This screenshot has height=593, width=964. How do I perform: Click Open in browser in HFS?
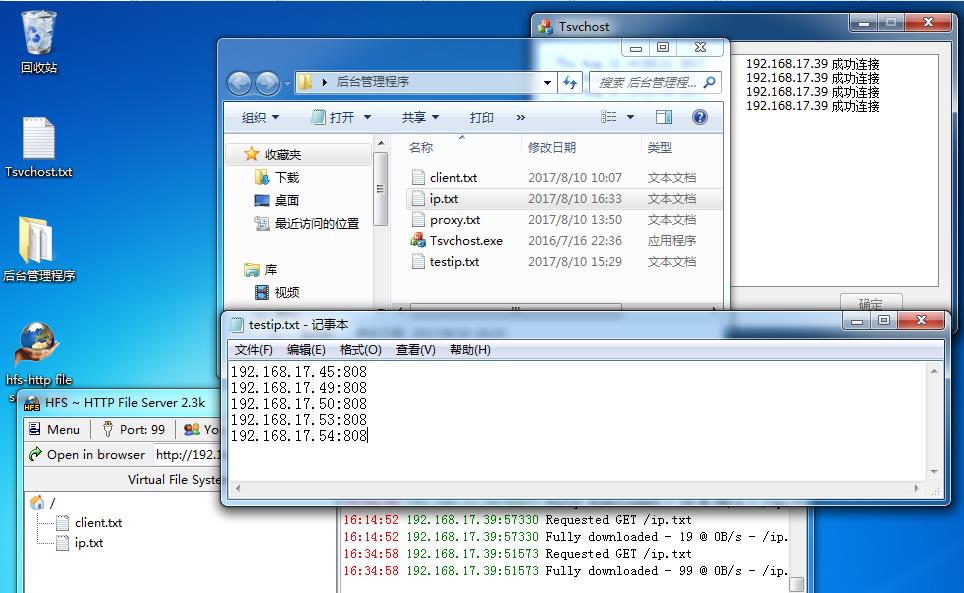[86, 454]
